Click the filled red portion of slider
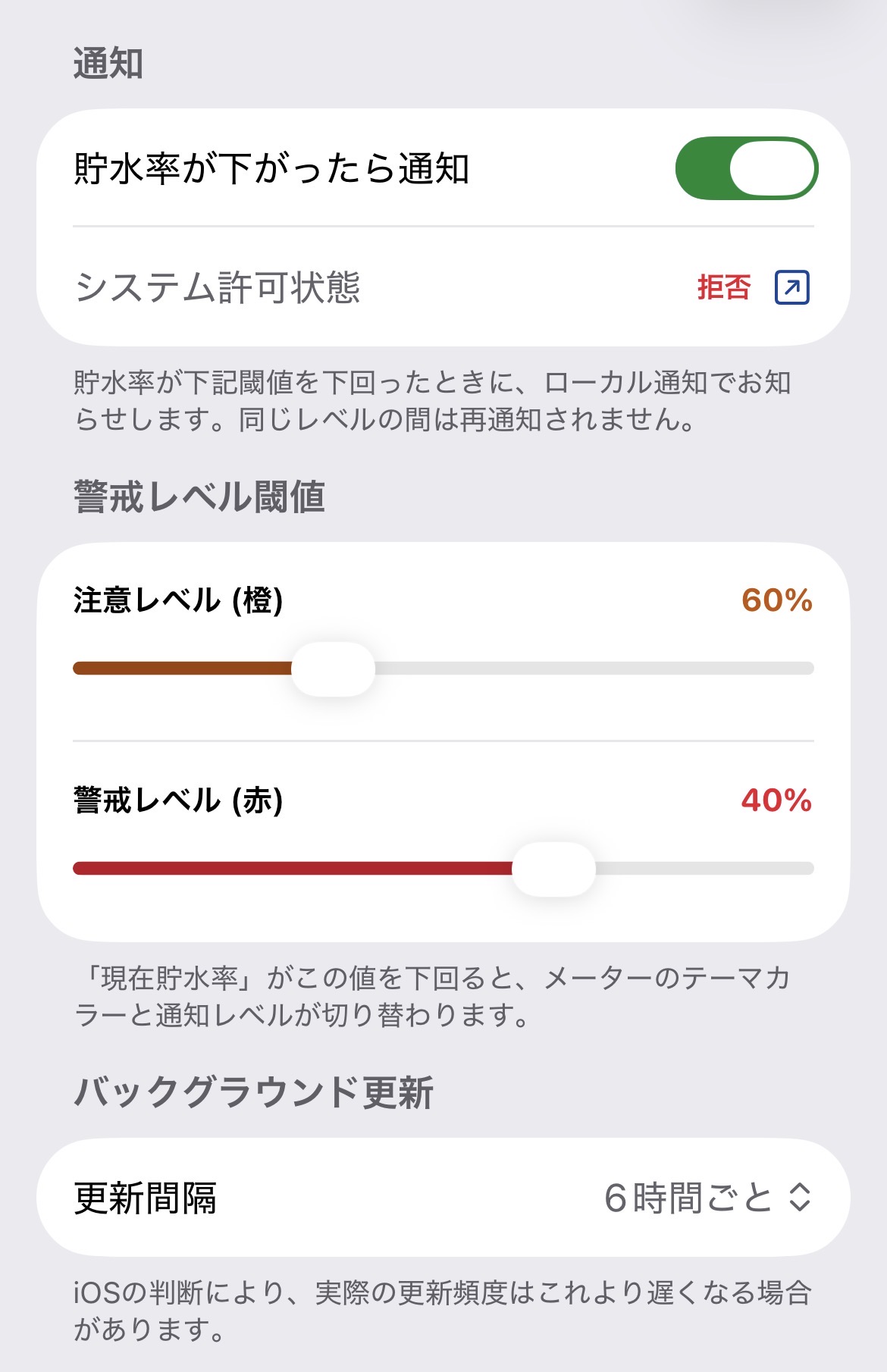Image resolution: width=887 pixels, height=1372 pixels. coord(293,869)
